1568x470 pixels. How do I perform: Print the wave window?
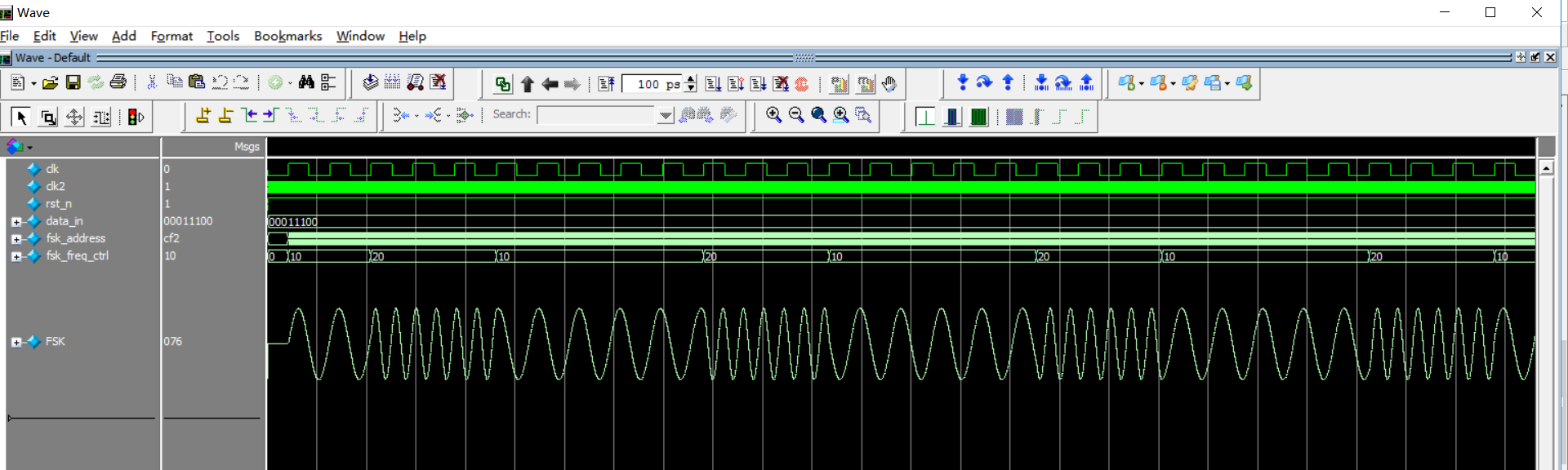coord(118,82)
